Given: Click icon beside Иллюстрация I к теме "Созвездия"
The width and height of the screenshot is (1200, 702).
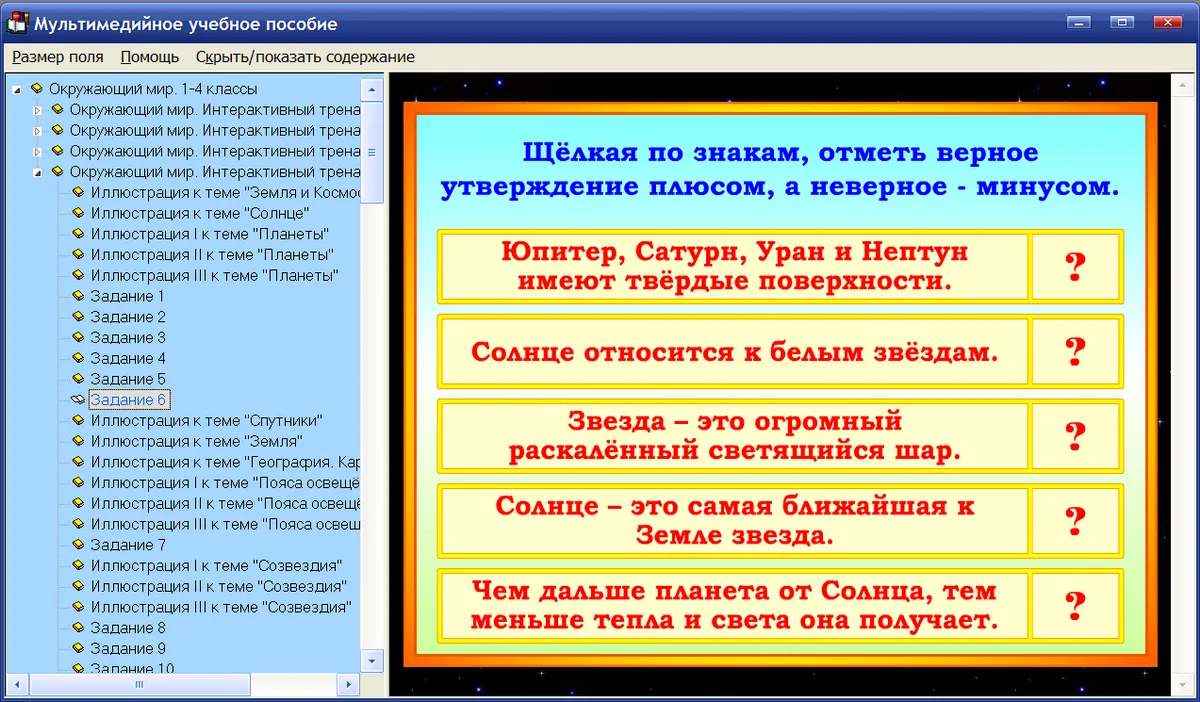Looking at the screenshot, I should point(78,566).
